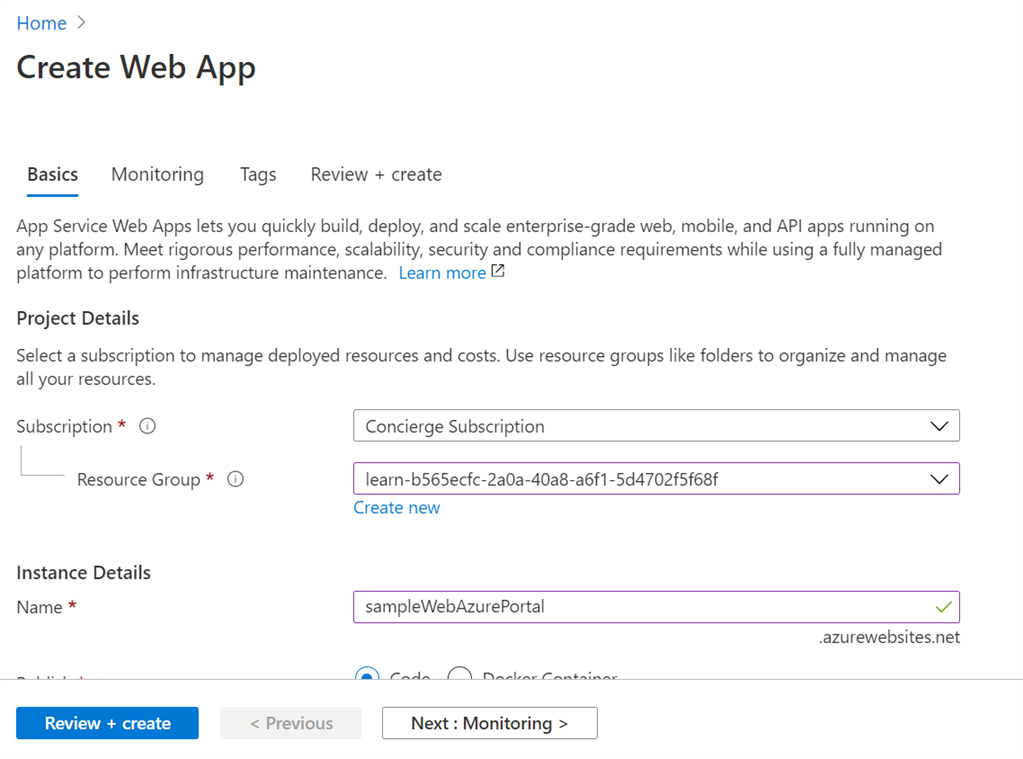Open the Resource Group dropdown
The height and width of the screenshot is (759, 1023).
pyautogui.click(x=656, y=478)
